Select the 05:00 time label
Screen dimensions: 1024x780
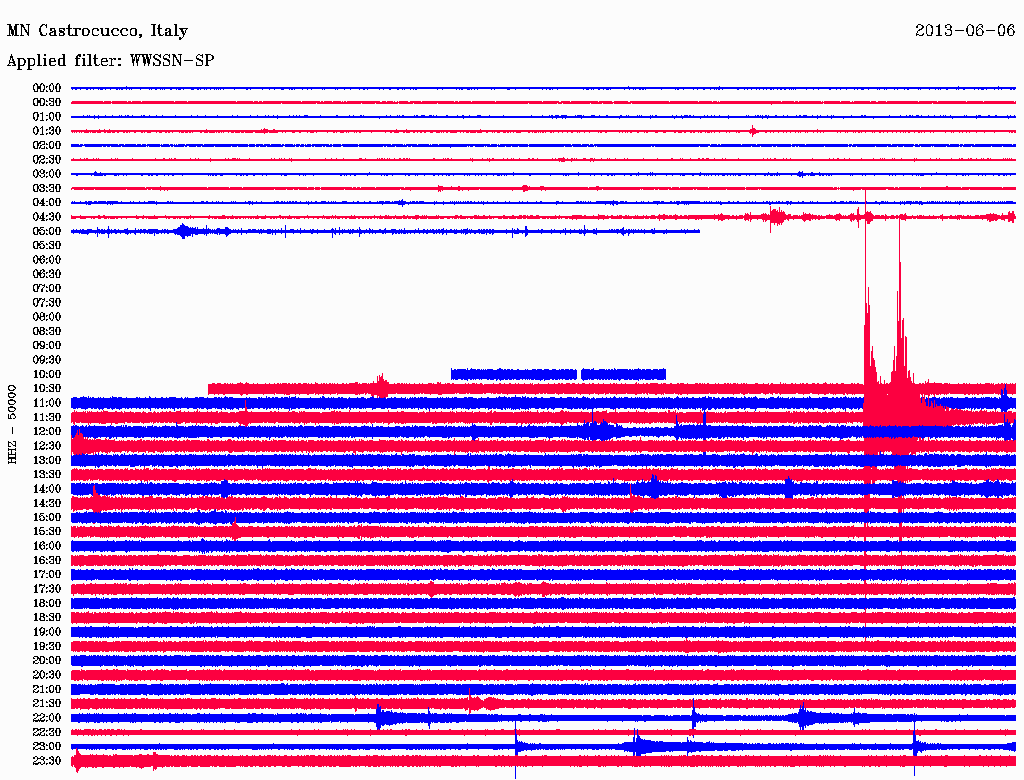[47, 231]
